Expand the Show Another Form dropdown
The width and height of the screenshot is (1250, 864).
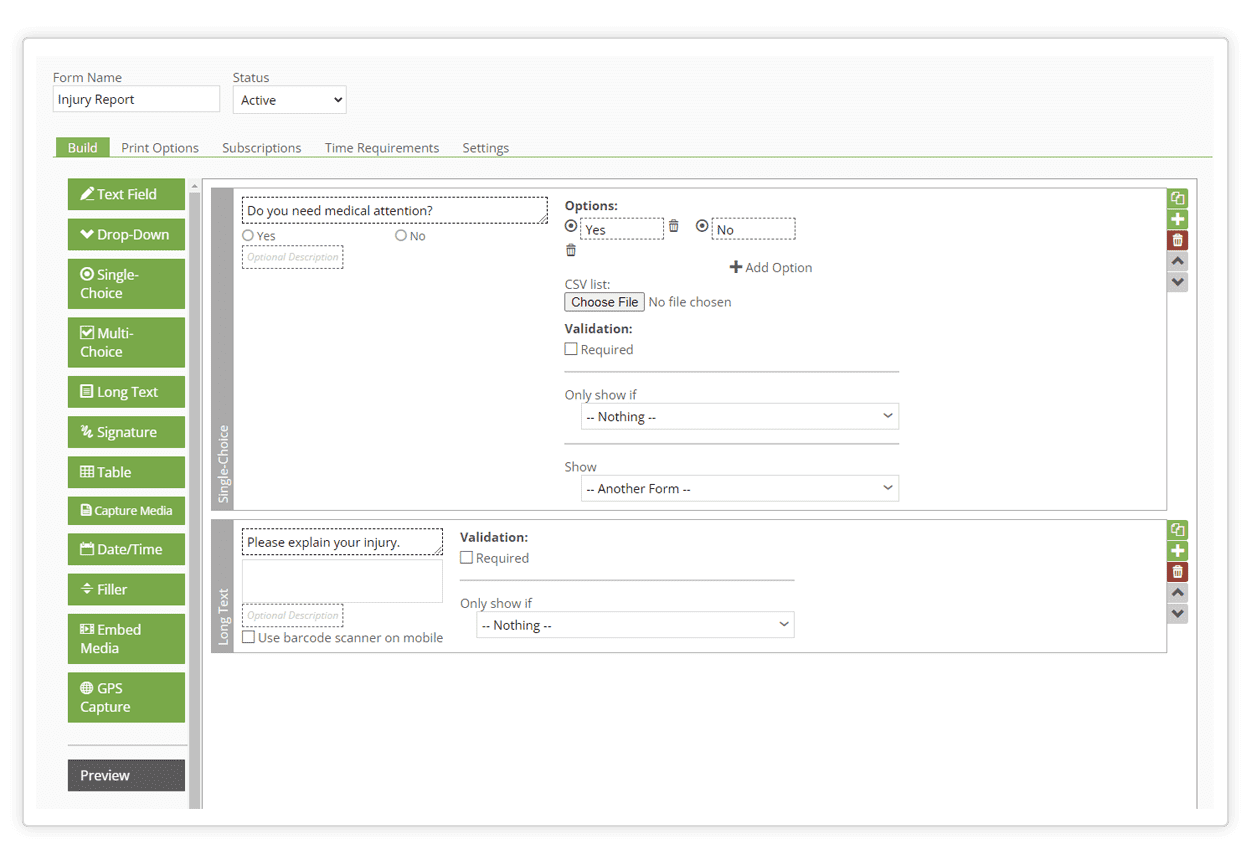tap(739, 488)
